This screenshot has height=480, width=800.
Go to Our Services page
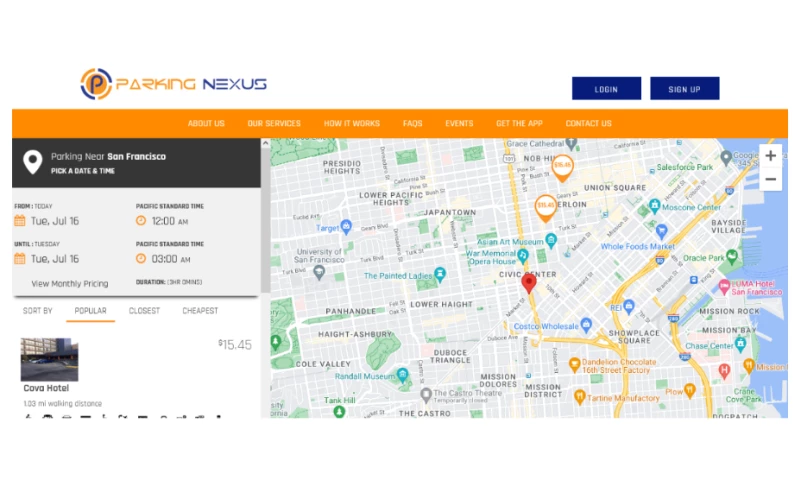274,123
